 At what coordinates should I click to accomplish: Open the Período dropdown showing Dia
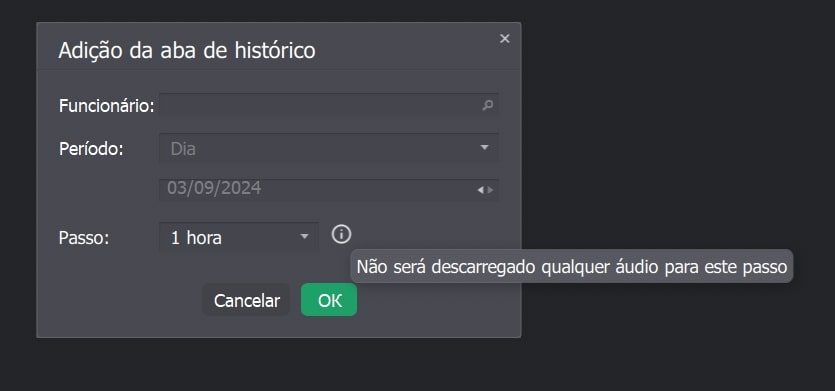(329, 148)
